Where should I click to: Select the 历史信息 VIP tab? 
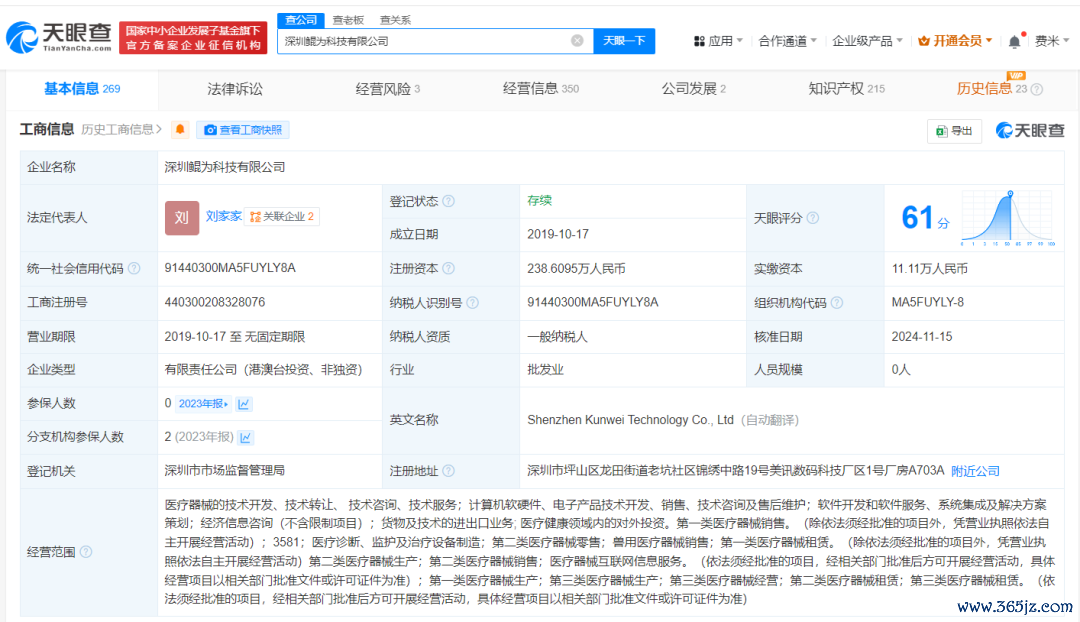click(992, 89)
